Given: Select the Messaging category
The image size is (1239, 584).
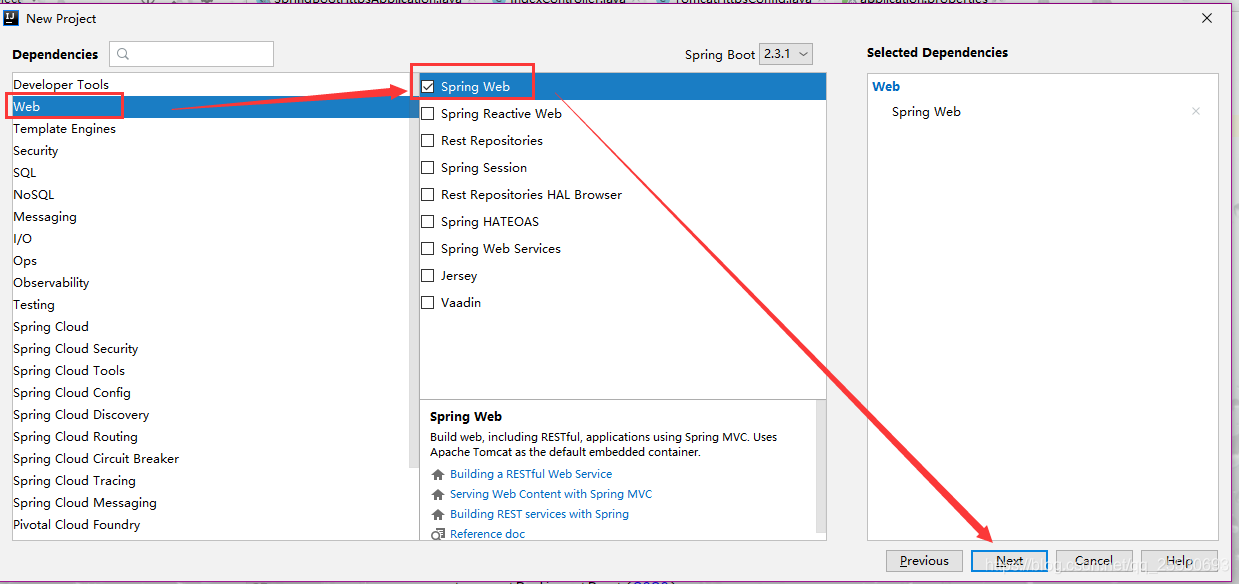Looking at the screenshot, I should point(210,217).
